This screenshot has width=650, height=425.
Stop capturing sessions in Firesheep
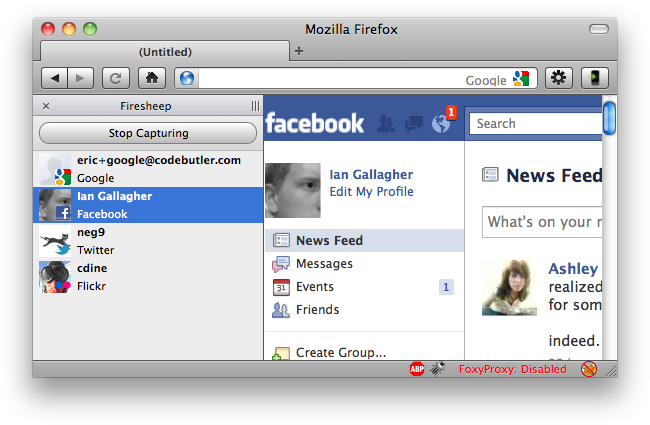[x=148, y=133]
